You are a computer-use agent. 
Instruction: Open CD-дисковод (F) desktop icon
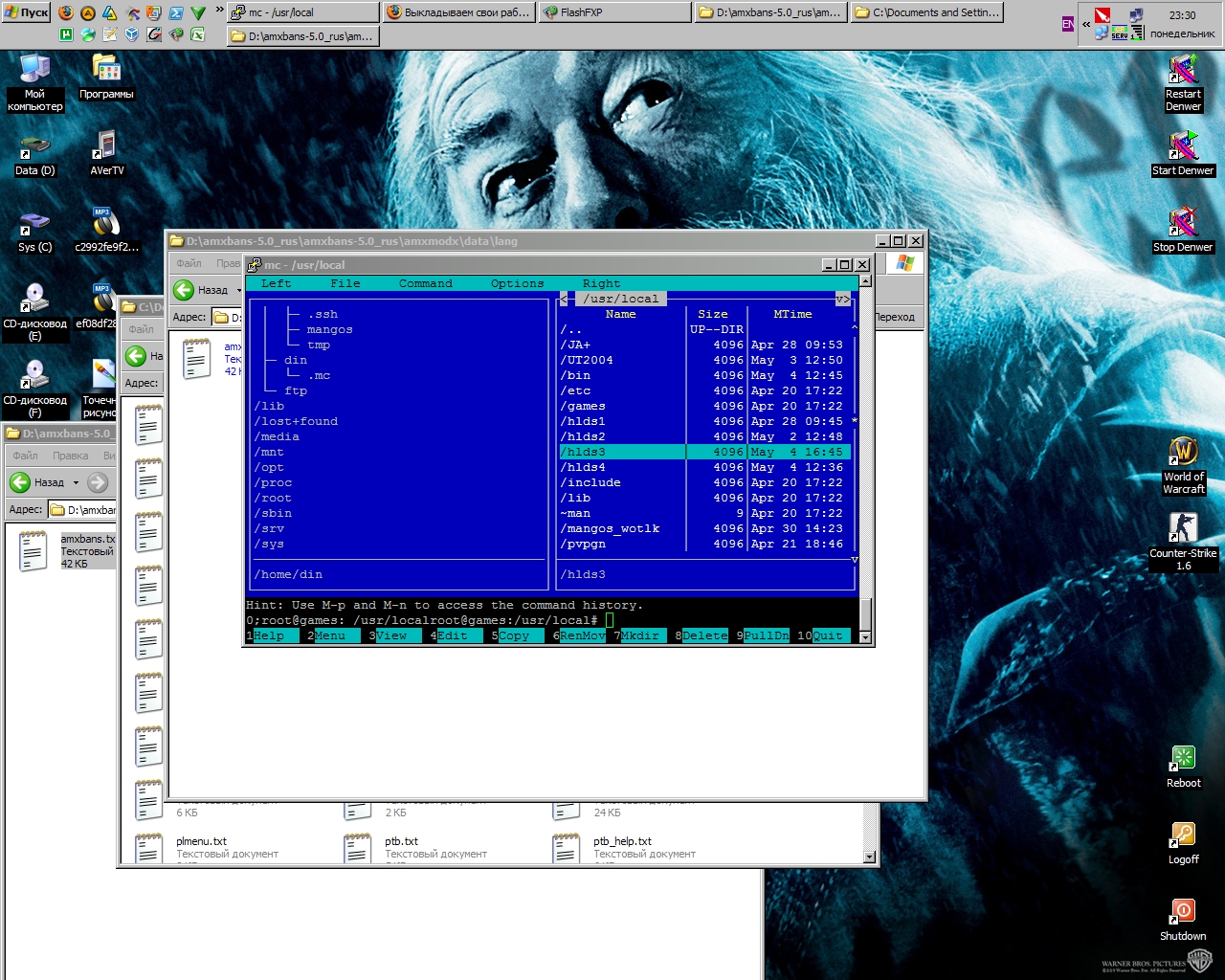pyautogui.click(x=34, y=389)
